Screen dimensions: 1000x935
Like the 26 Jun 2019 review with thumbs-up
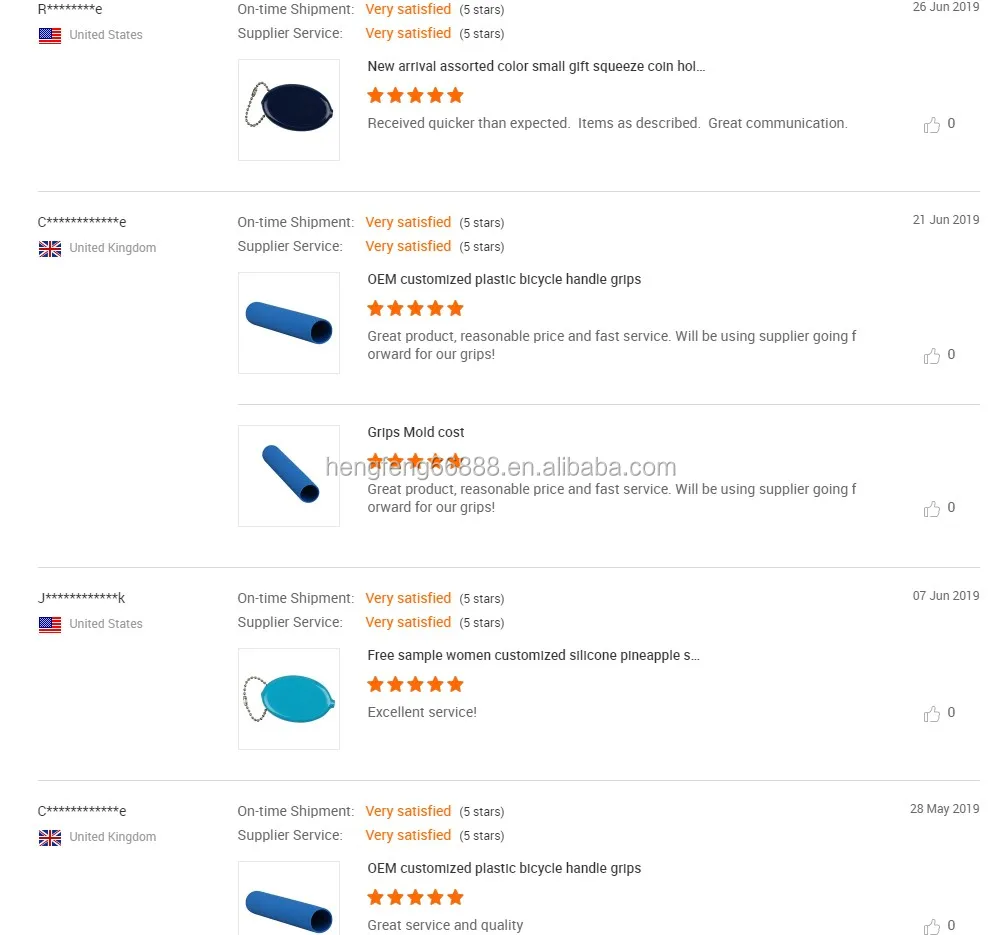(932, 125)
